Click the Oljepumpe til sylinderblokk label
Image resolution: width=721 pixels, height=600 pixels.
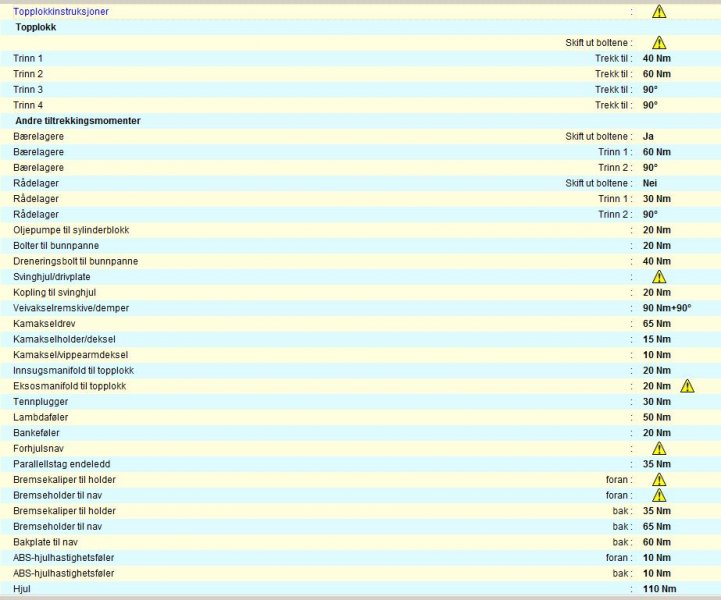coord(71,230)
